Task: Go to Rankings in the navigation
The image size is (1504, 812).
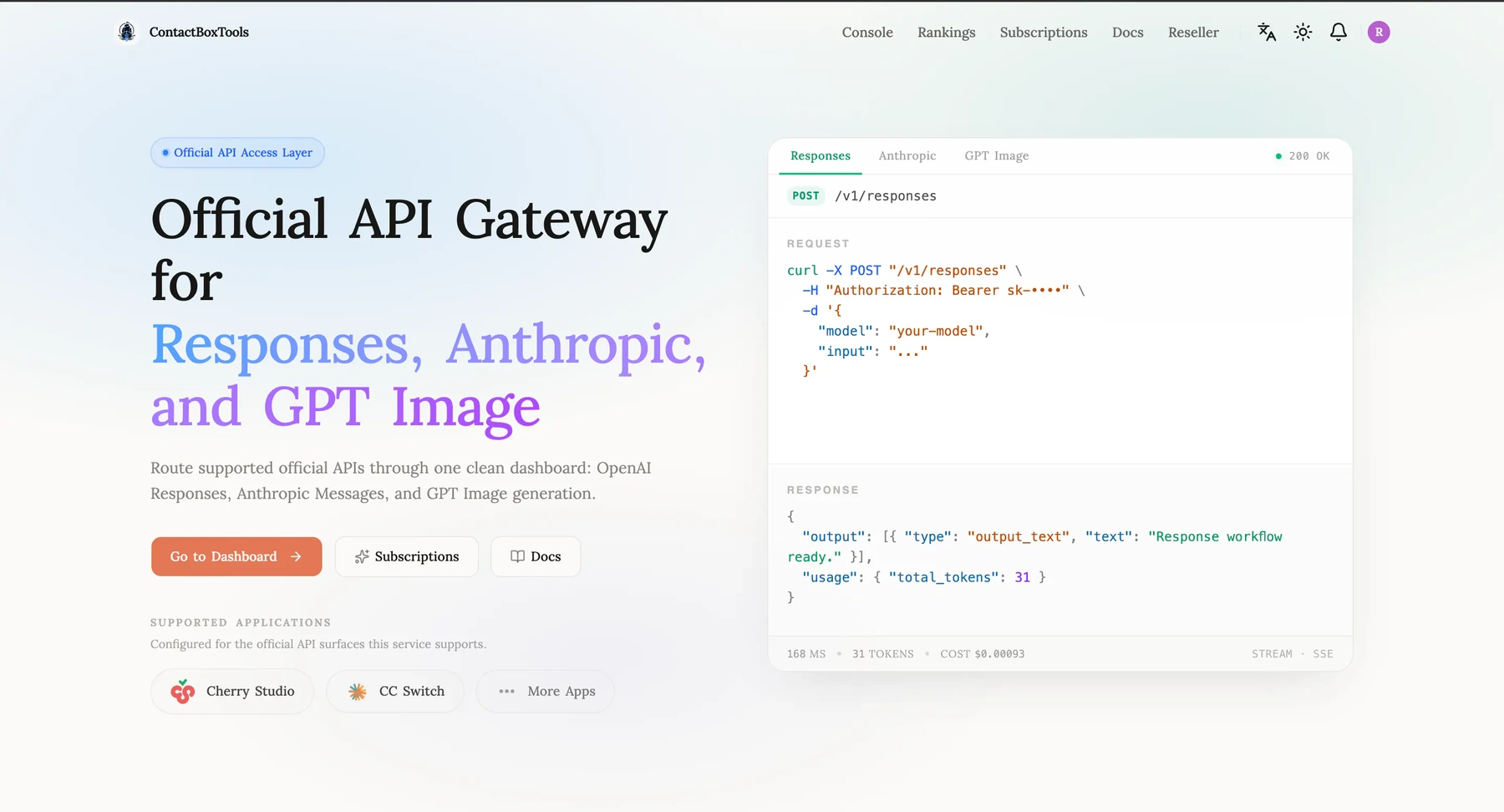Action: (947, 33)
